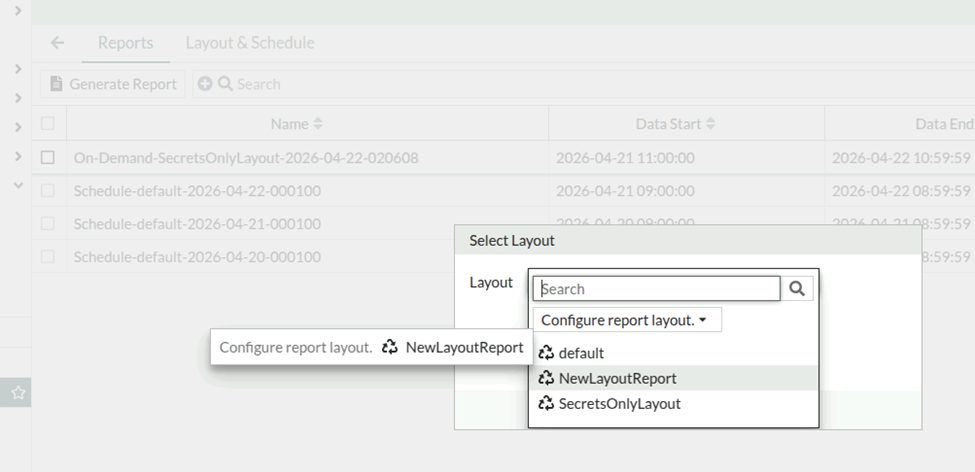Click the recycle icon next to default
Image resolution: width=975 pixels, height=472 pixels.
coord(546,353)
